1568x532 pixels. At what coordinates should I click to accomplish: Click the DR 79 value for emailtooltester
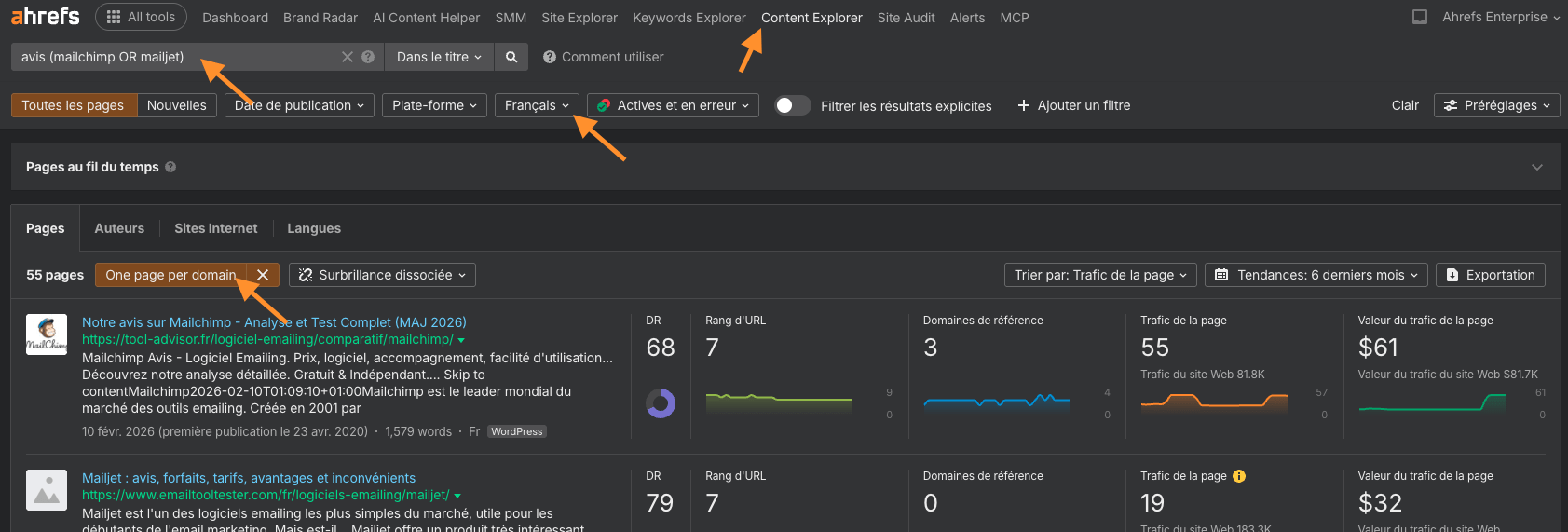click(660, 503)
